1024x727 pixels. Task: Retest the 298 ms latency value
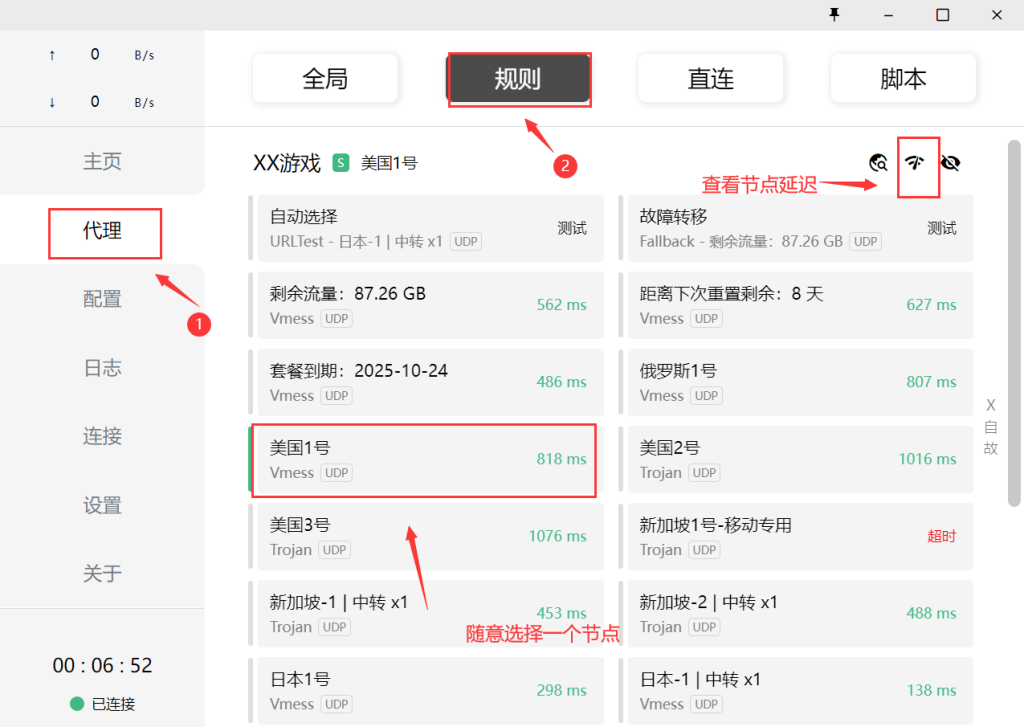coord(562,690)
